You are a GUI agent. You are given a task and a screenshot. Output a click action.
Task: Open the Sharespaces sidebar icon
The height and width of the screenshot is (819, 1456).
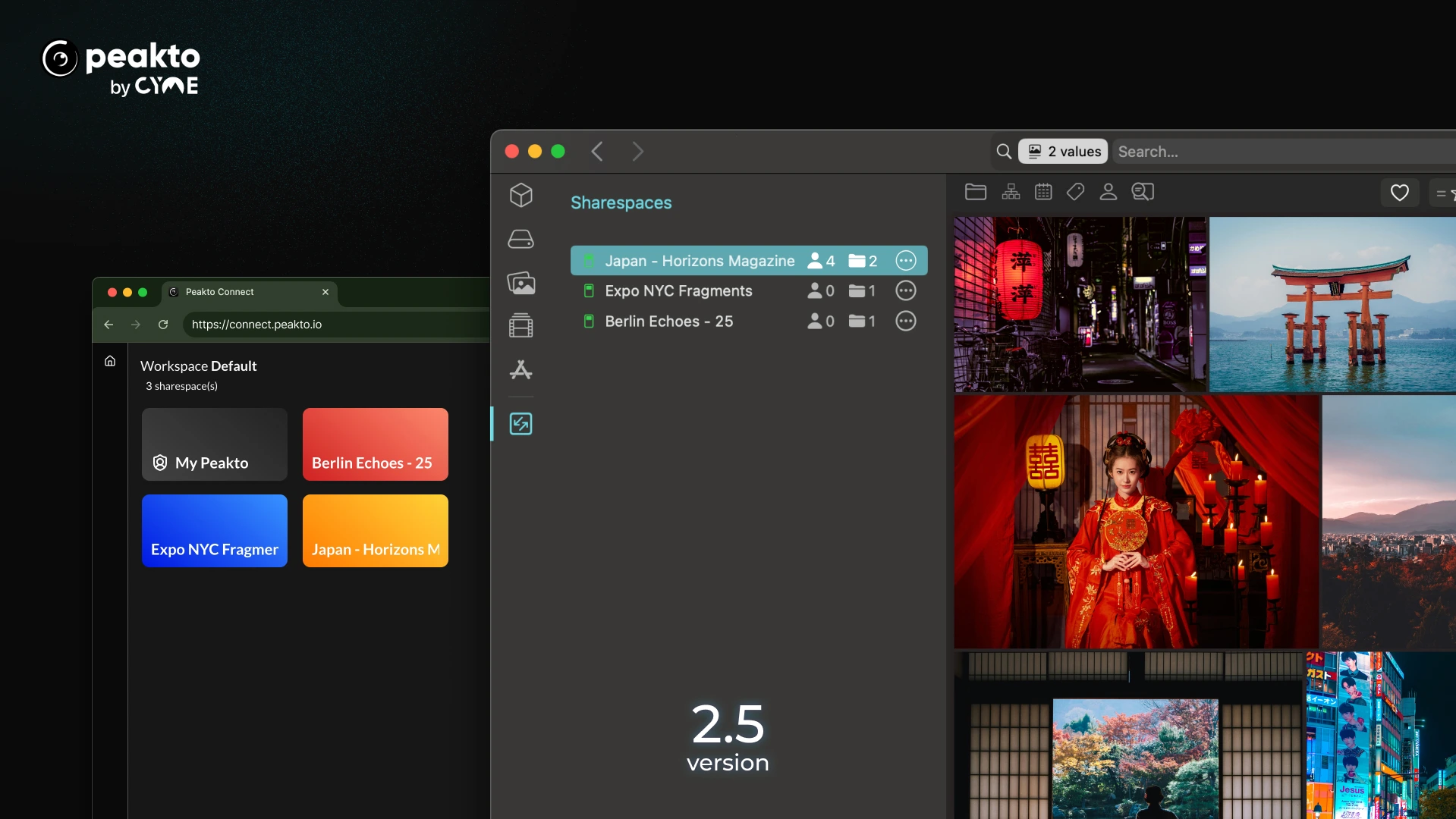tap(520, 424)
